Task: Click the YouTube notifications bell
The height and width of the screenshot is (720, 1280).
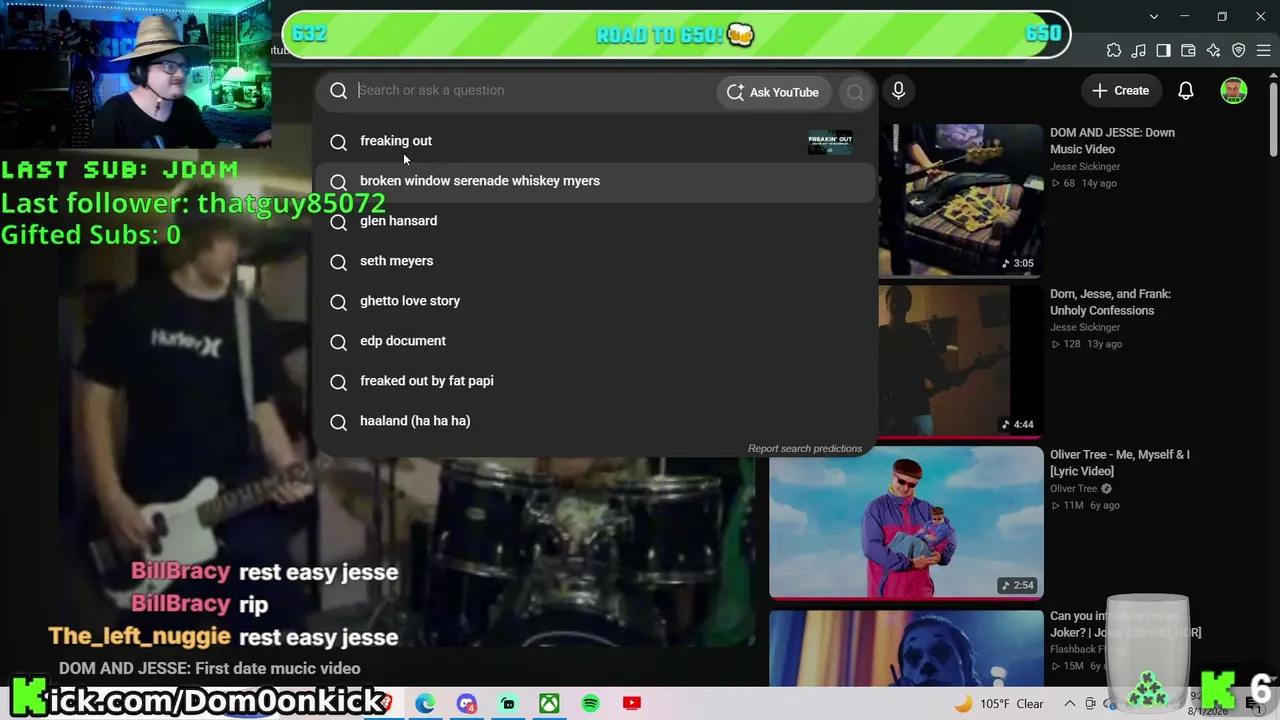Action: pyautogui.click(x=1186, y=91)
